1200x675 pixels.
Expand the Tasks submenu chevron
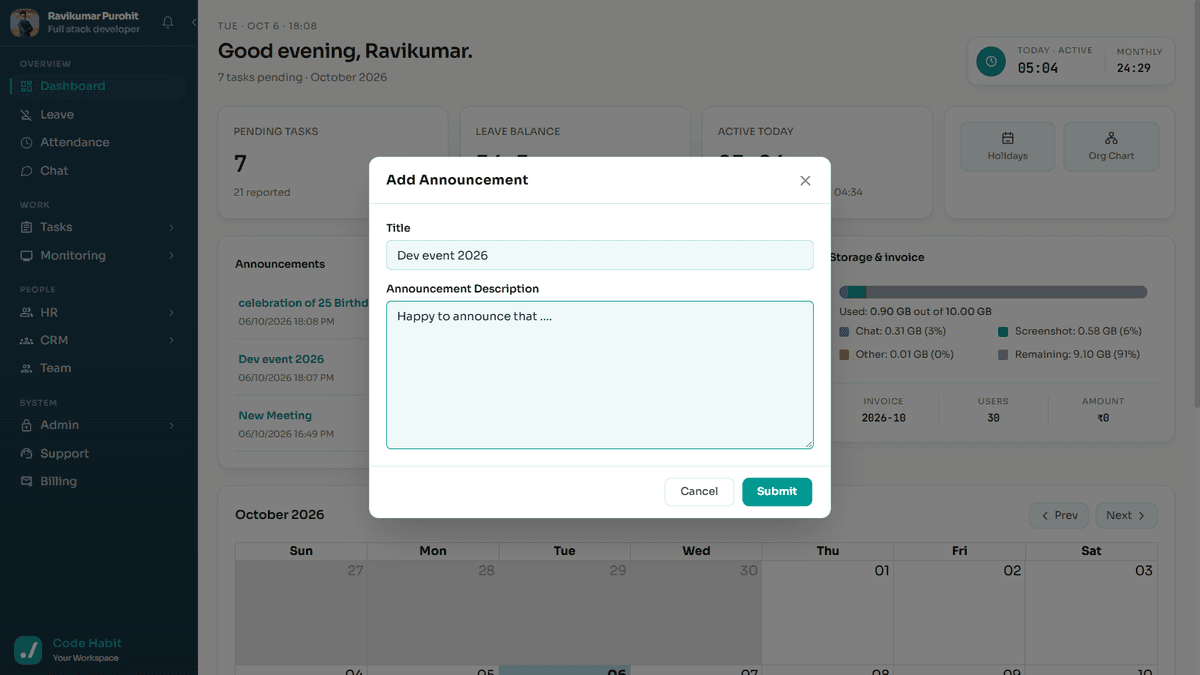point(172,228)
